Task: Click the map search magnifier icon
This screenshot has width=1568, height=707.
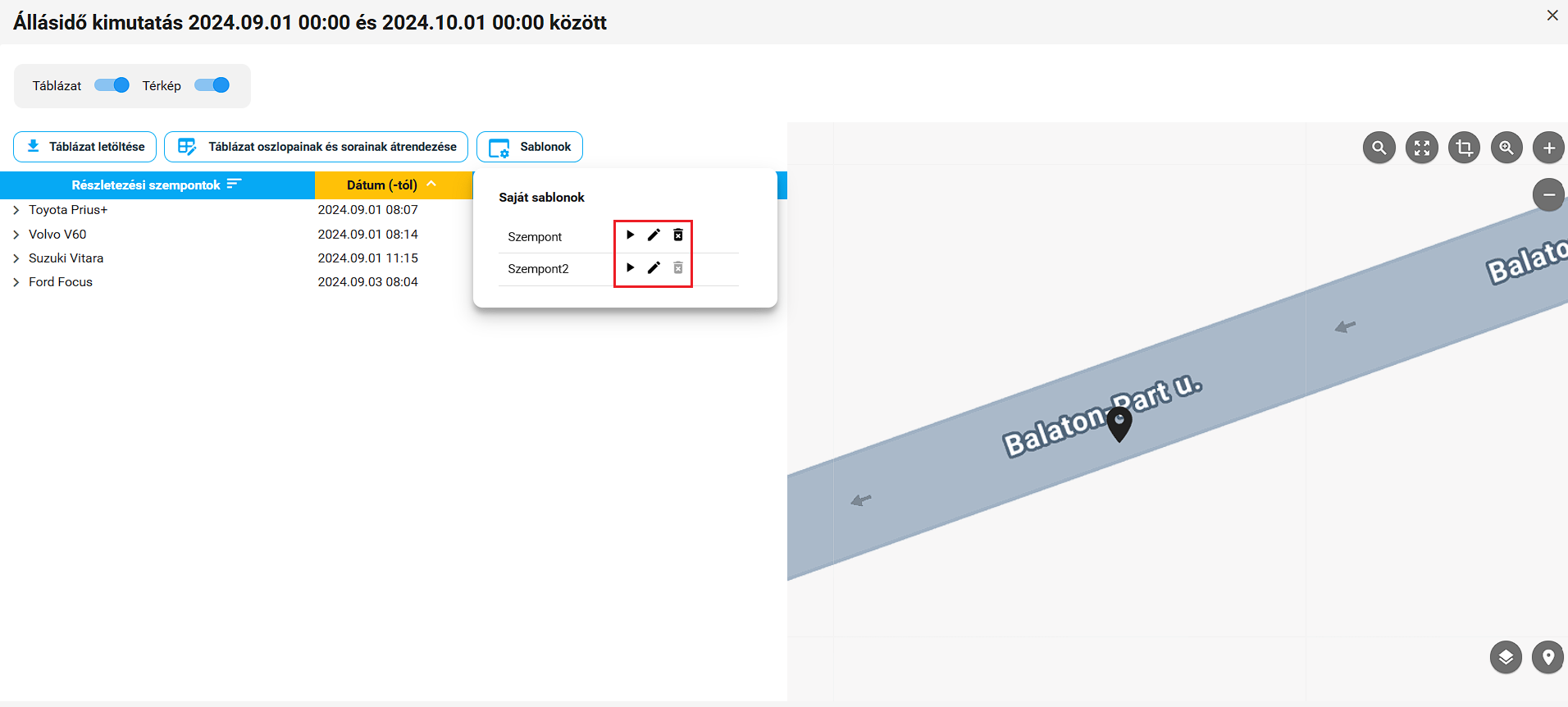Action: (1379, 148)
